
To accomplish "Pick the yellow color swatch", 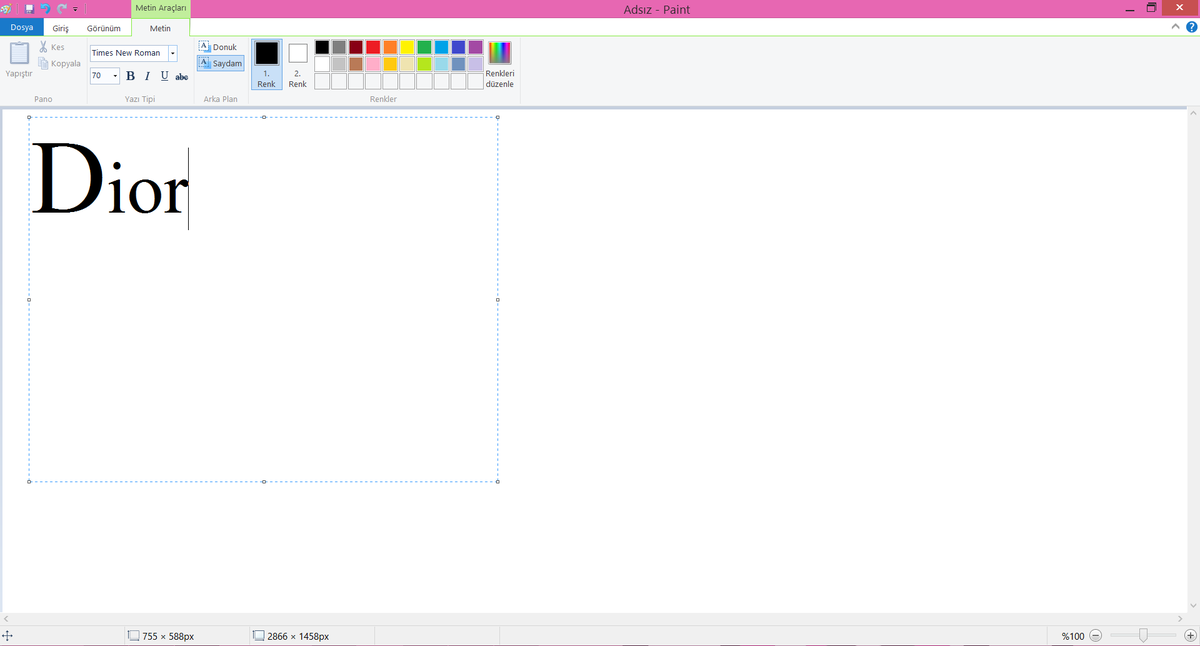I will 407,47.
